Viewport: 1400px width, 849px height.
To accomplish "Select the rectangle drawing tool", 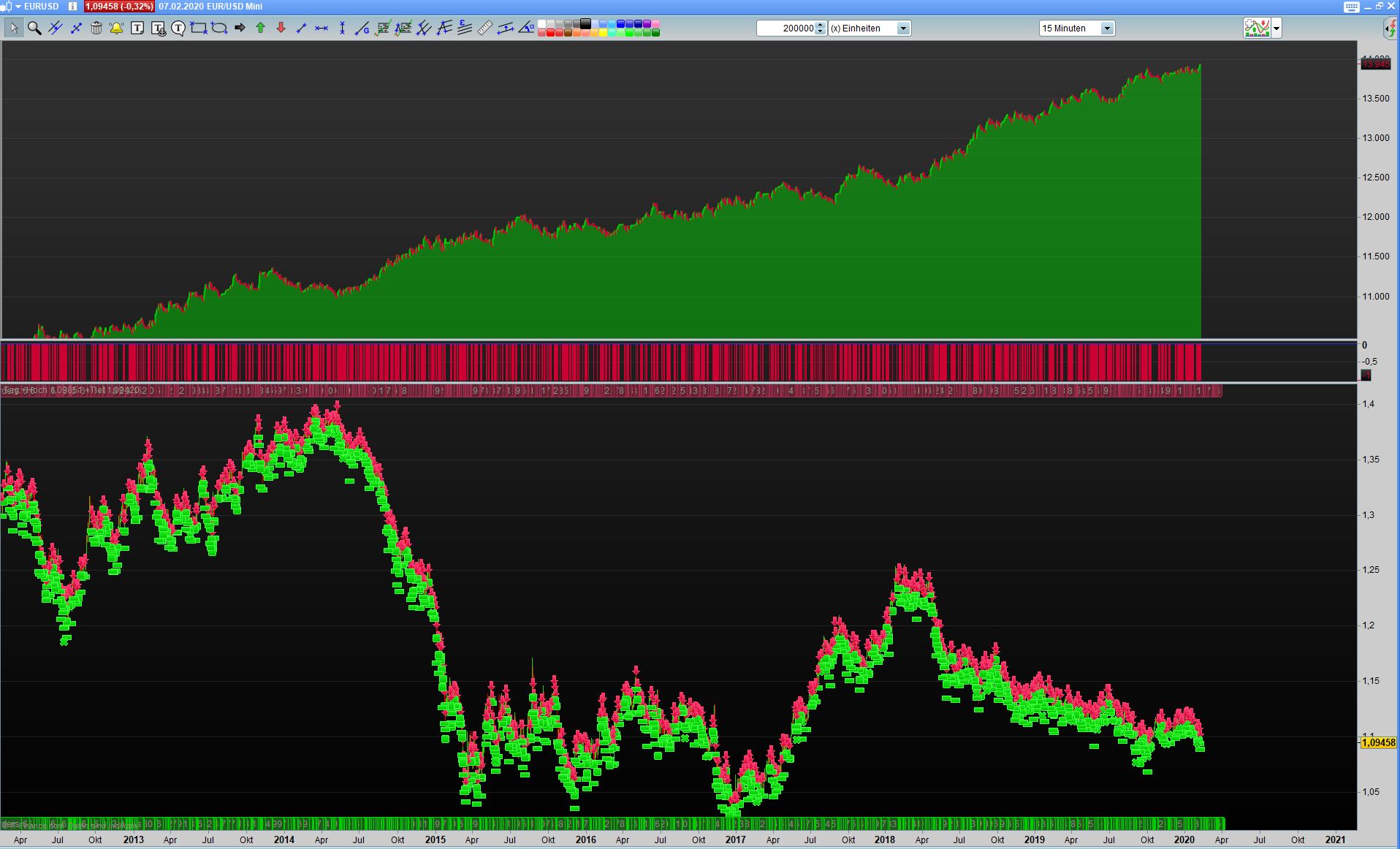I will [199, 28].
